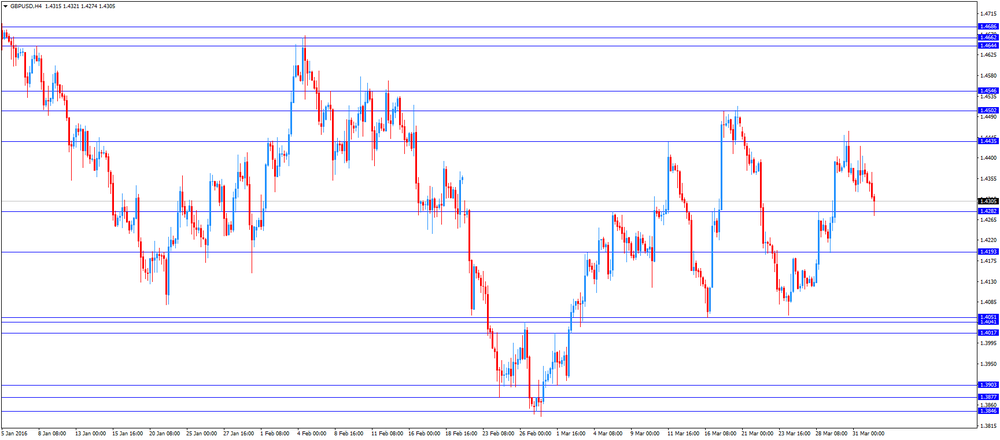
Task: Select the 1.3846 horizontal line price label
Action: tap(988, 411)
